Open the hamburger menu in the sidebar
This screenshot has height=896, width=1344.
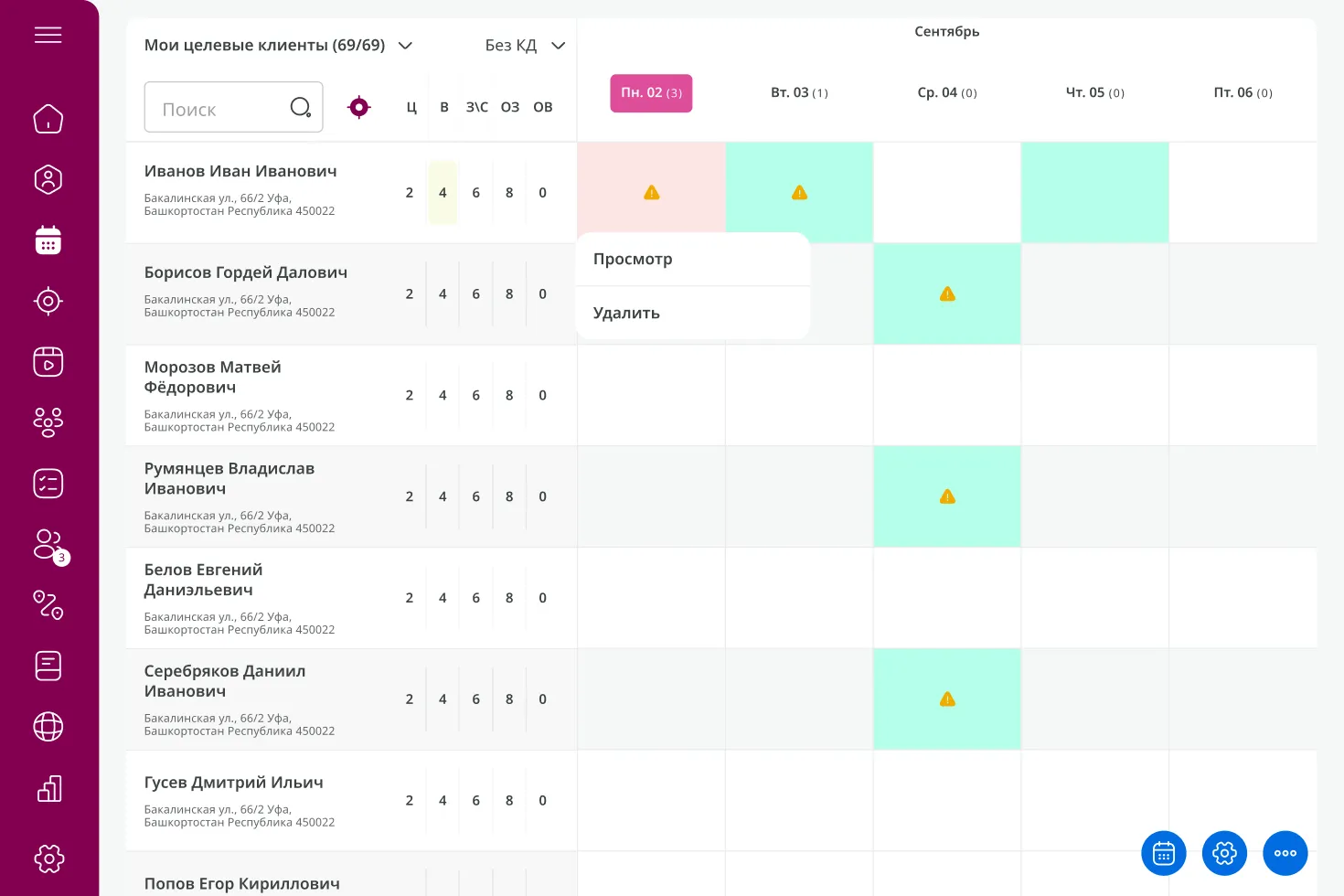click(48, 35)
